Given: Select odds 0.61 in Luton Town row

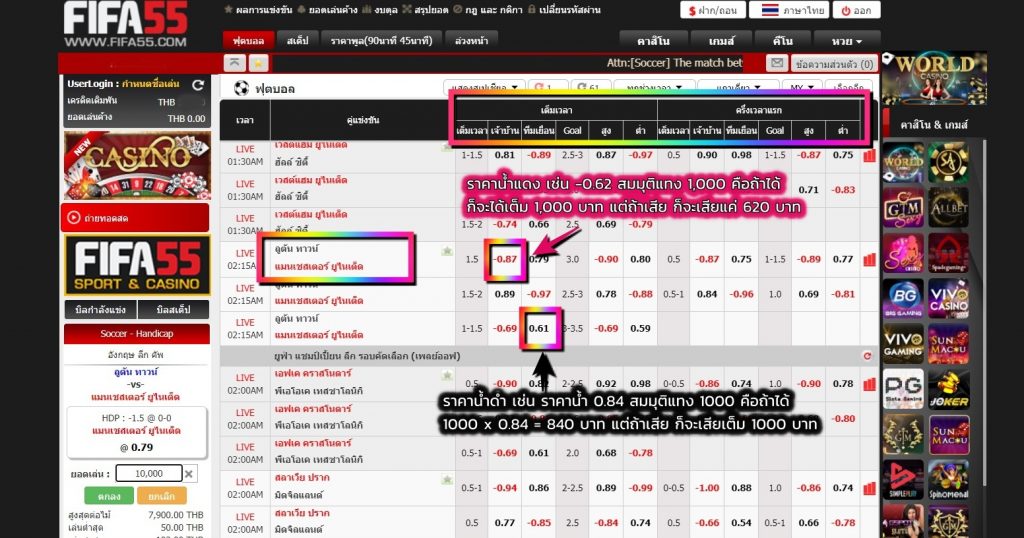Looking at the screenshot, I should click(x=539, y=328).
